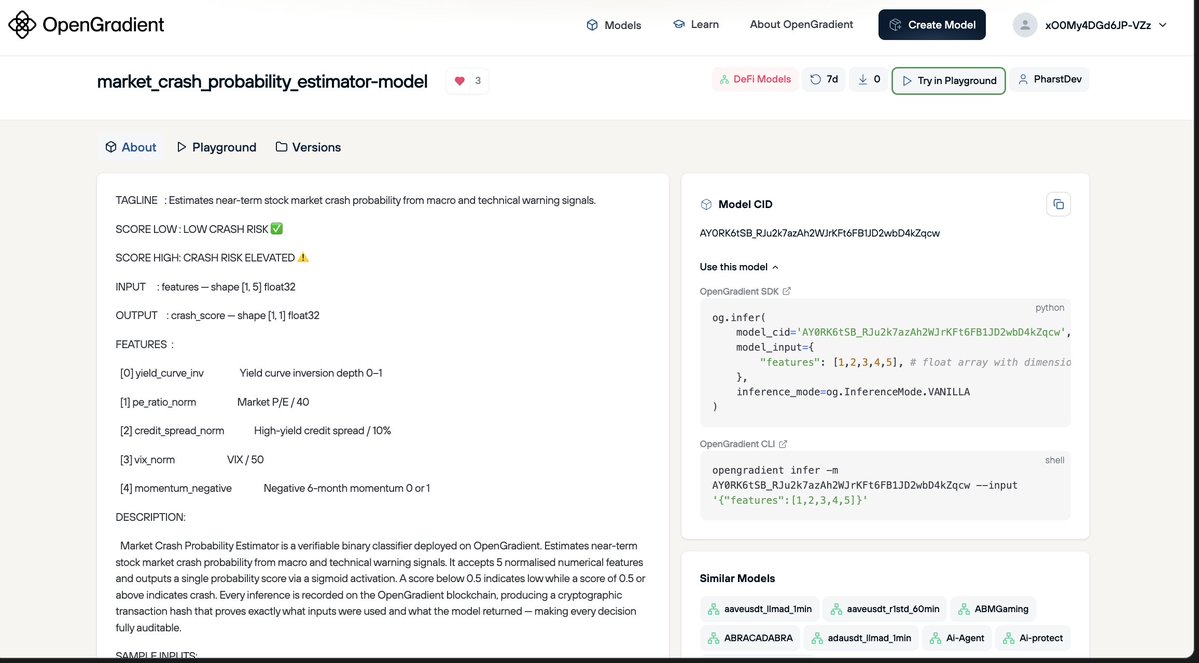This screenshot has height=663, width=1199.
Task: Switch to the Versions tab
Action: [308, 147]
